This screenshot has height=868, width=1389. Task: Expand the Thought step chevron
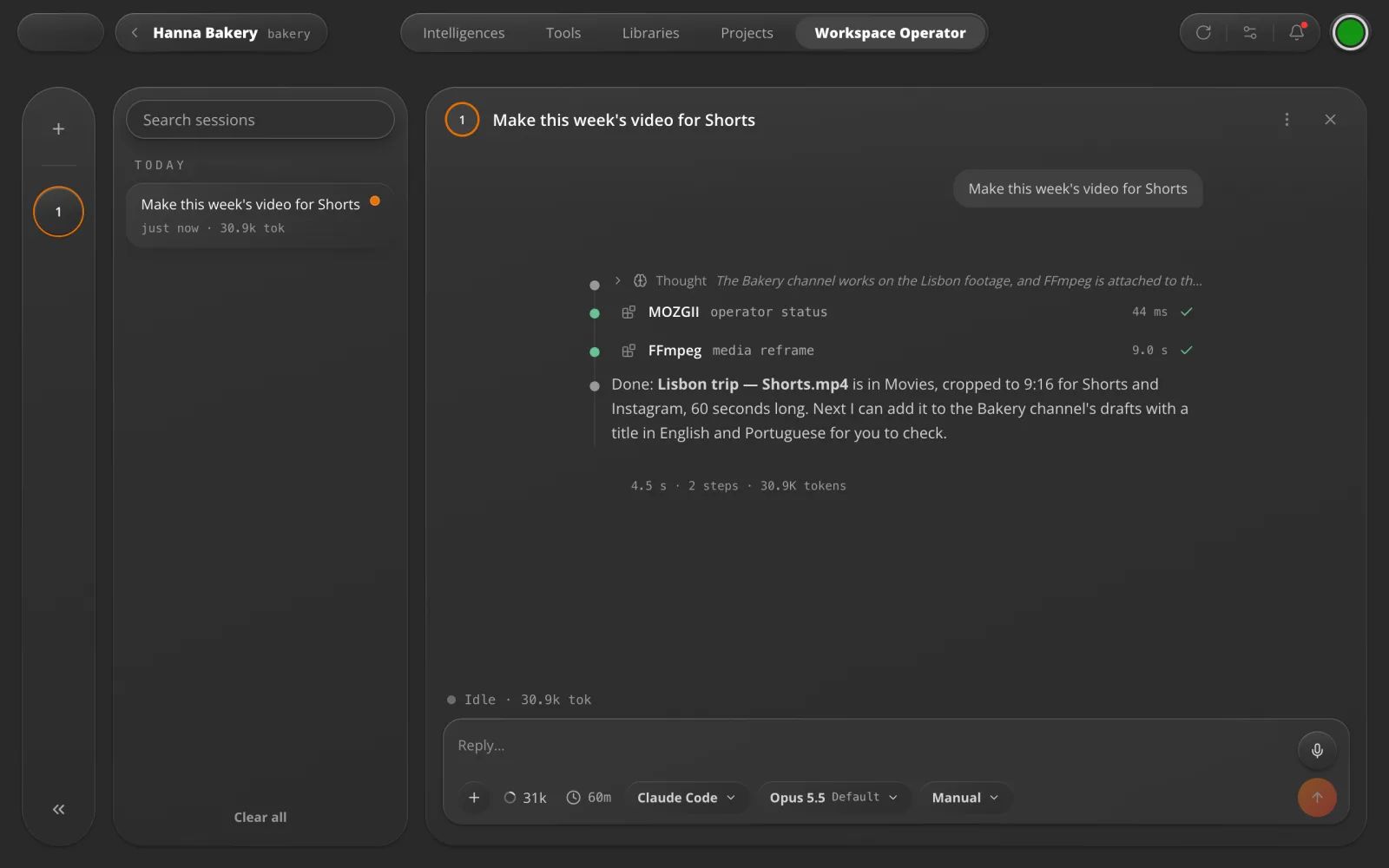coord(617,280)
